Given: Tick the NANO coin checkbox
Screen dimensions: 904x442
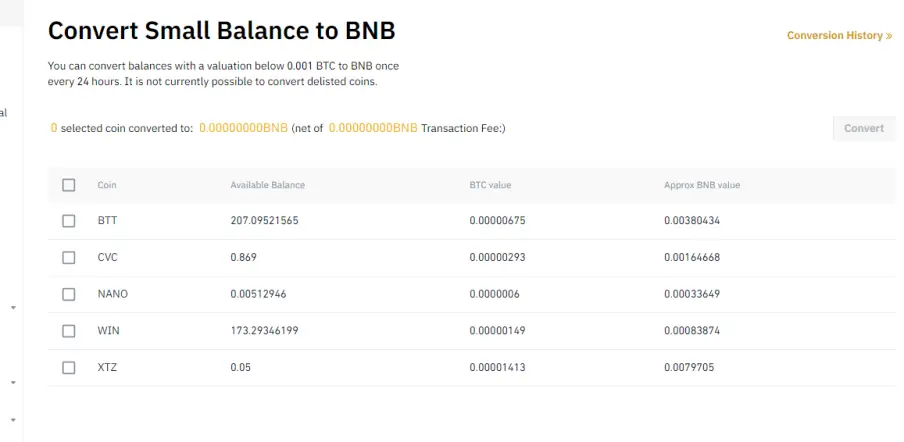Looking at the screenshot, I should point(69,294).
